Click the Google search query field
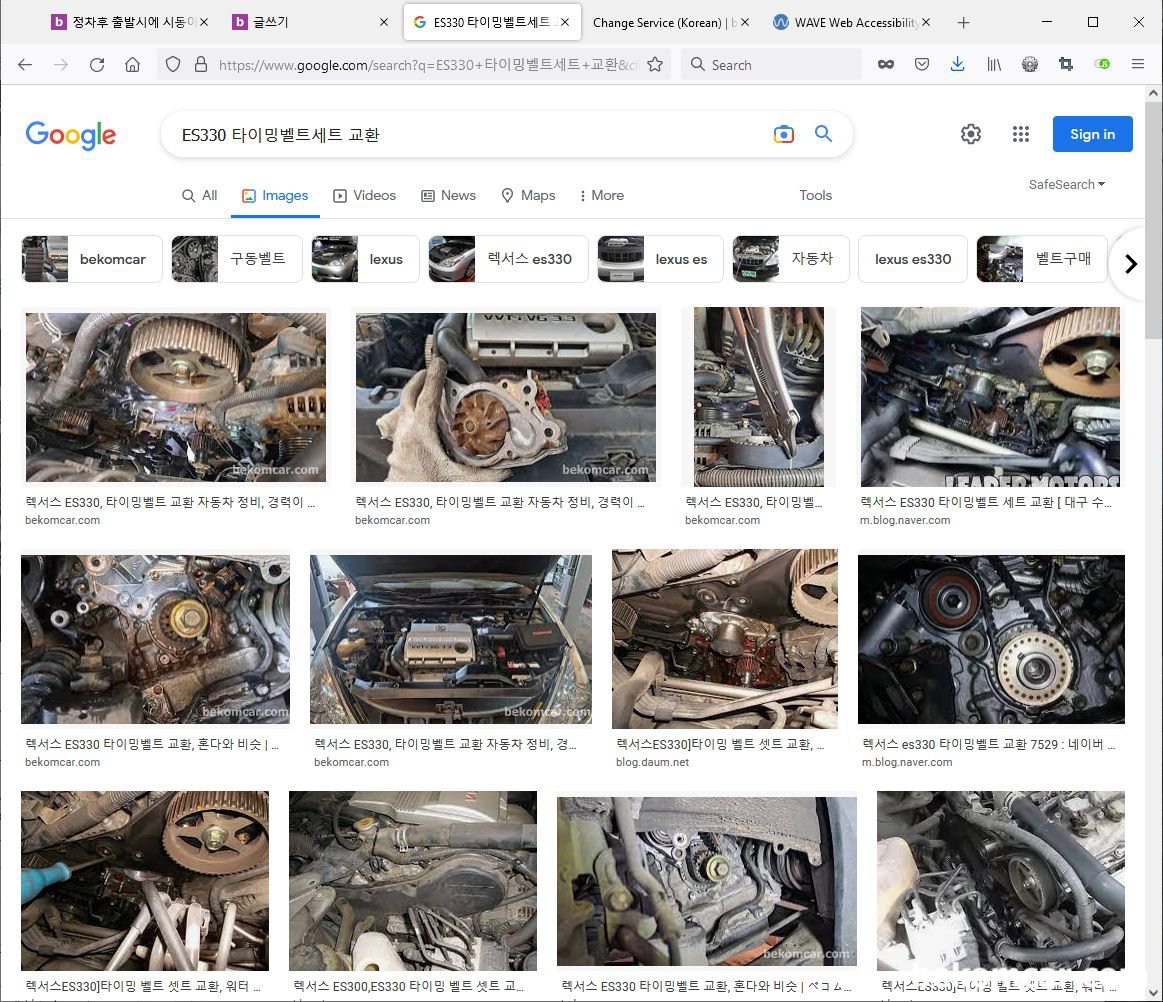This screenshot has width=1163, height=1002. tap(467, 134)
